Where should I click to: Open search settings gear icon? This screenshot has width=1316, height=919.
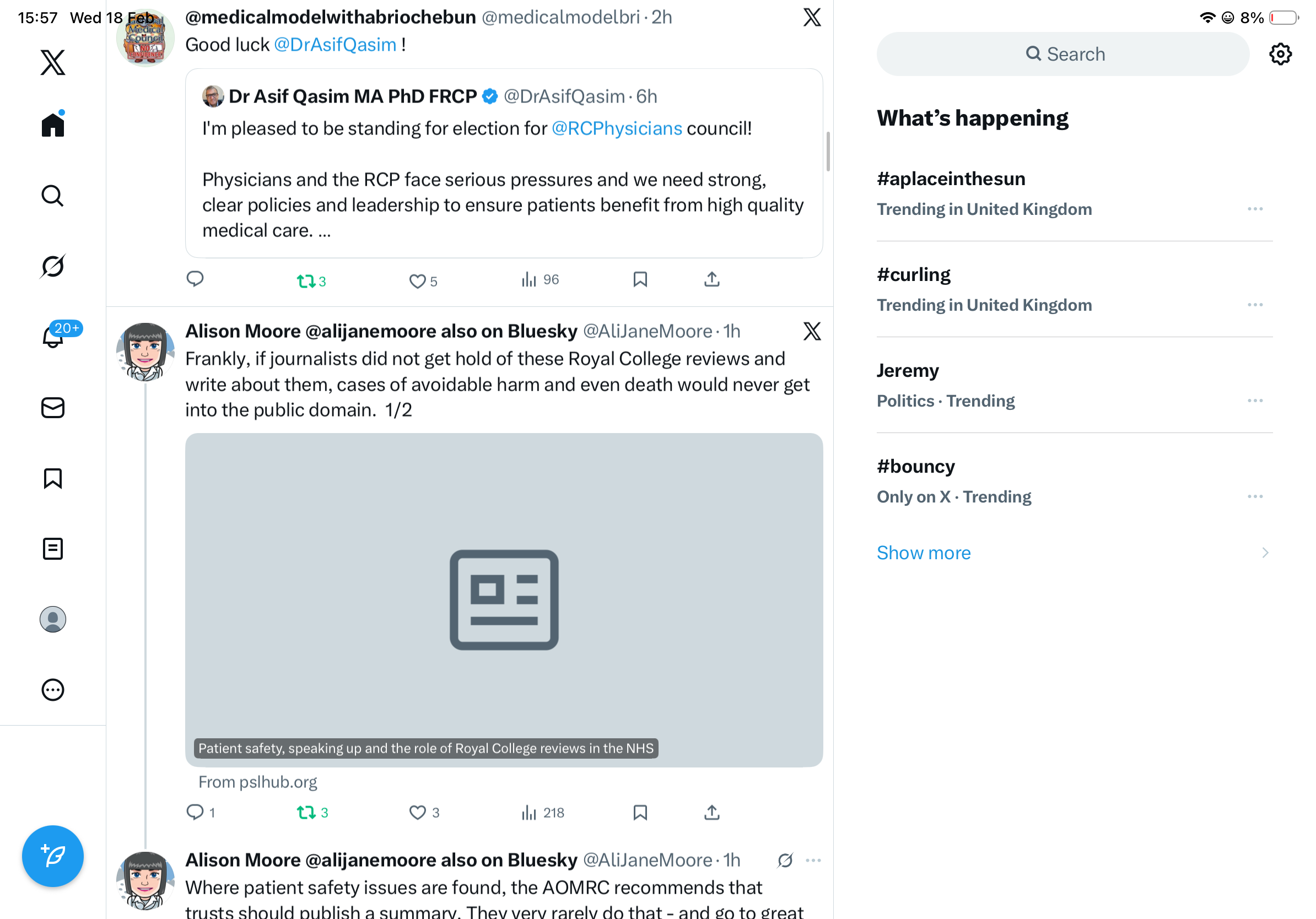(x=1280, y=55)
